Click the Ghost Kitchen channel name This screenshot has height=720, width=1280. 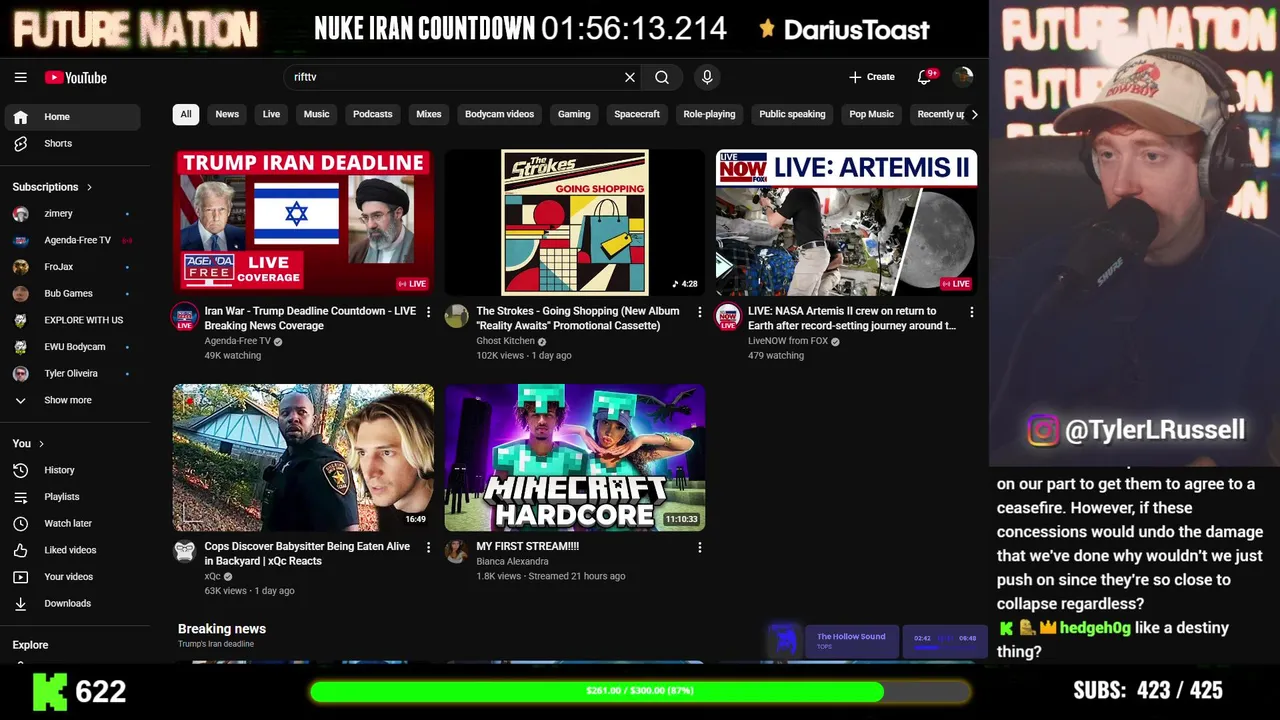(x=505, y=341)
